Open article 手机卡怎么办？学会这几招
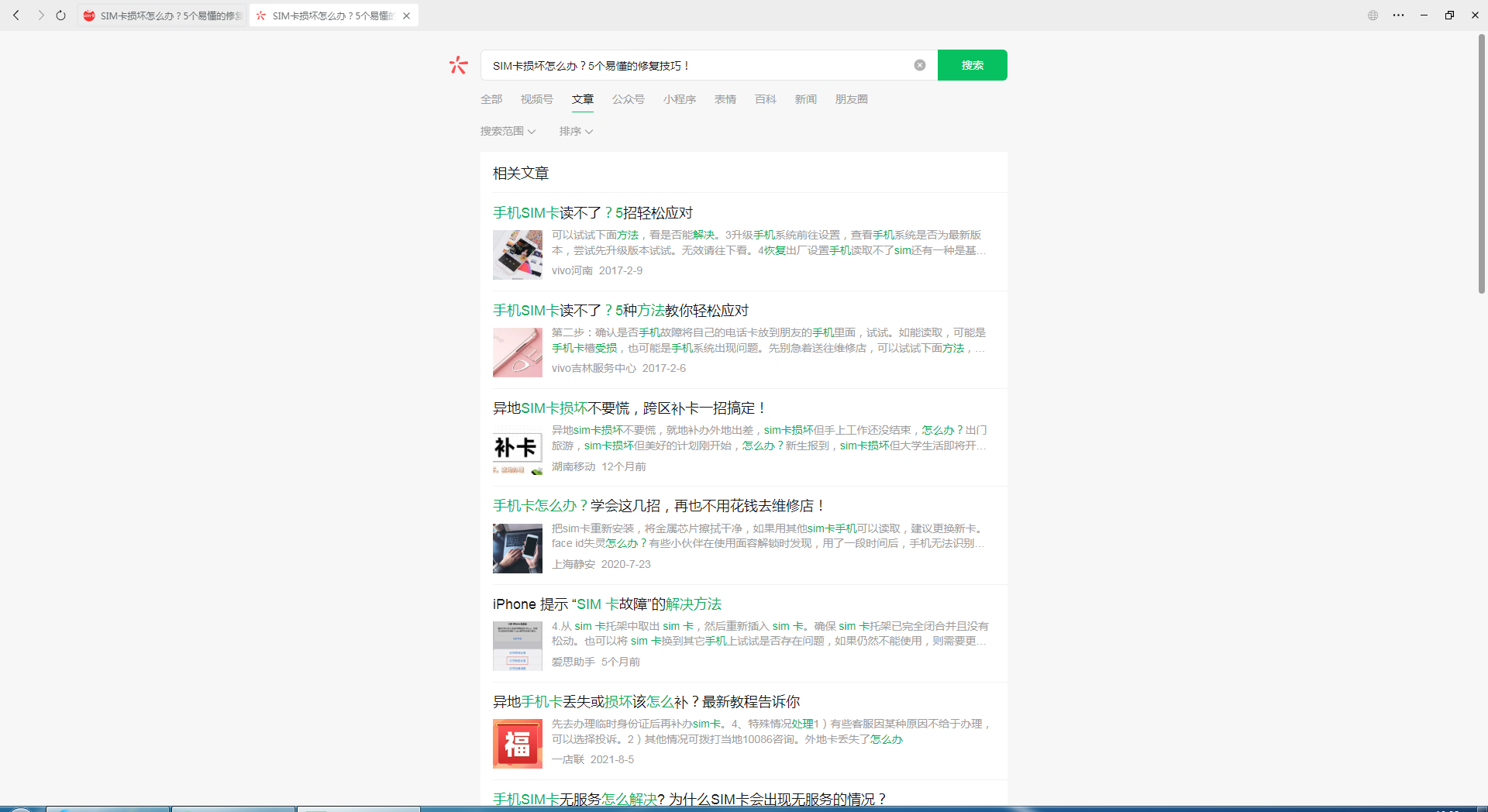 [660, 506]
